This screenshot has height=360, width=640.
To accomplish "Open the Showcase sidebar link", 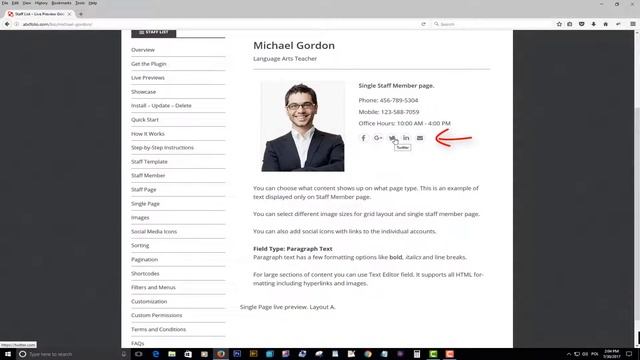I will 143,92.
